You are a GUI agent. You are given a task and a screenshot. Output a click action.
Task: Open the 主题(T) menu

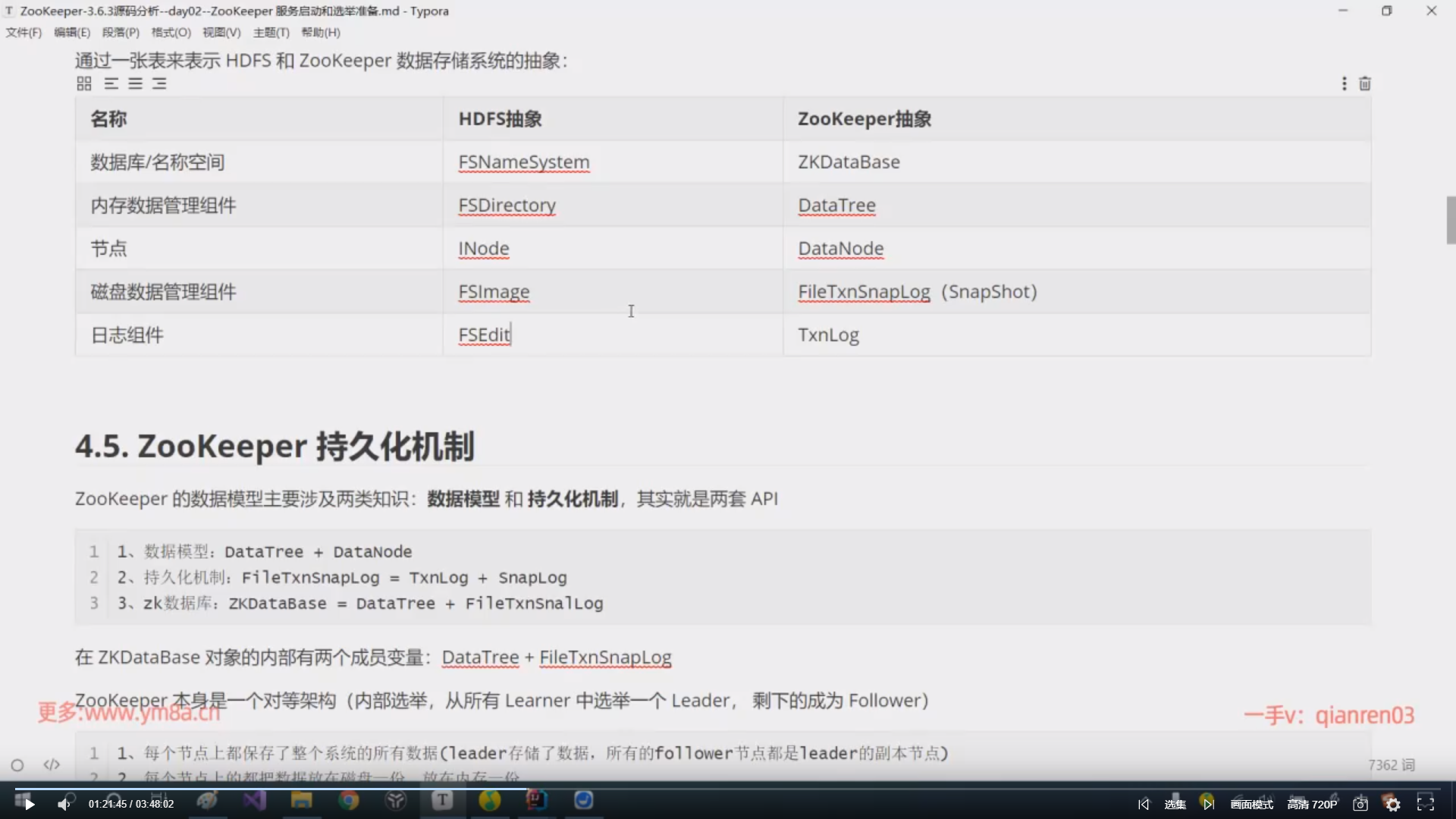pos(271,32)
